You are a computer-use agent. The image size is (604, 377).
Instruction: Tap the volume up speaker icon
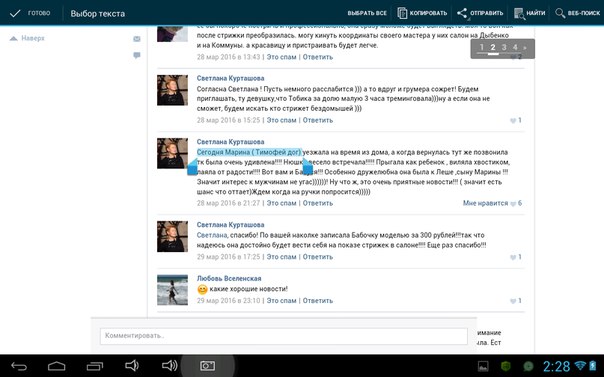coord(169,365)
